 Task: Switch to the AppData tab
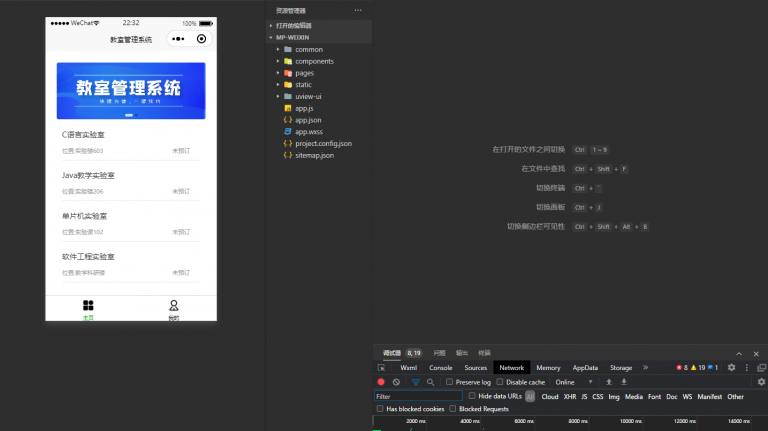[585, 368]
